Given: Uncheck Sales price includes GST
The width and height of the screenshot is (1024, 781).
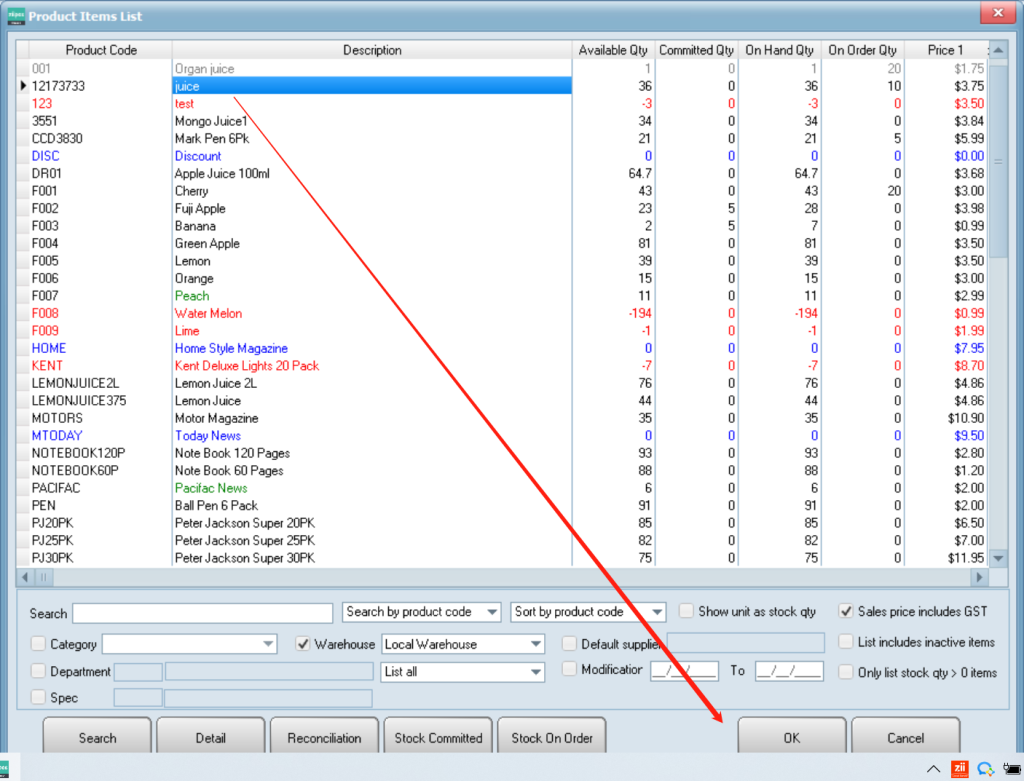Looking at the screenshot, I should coord(846,611).
